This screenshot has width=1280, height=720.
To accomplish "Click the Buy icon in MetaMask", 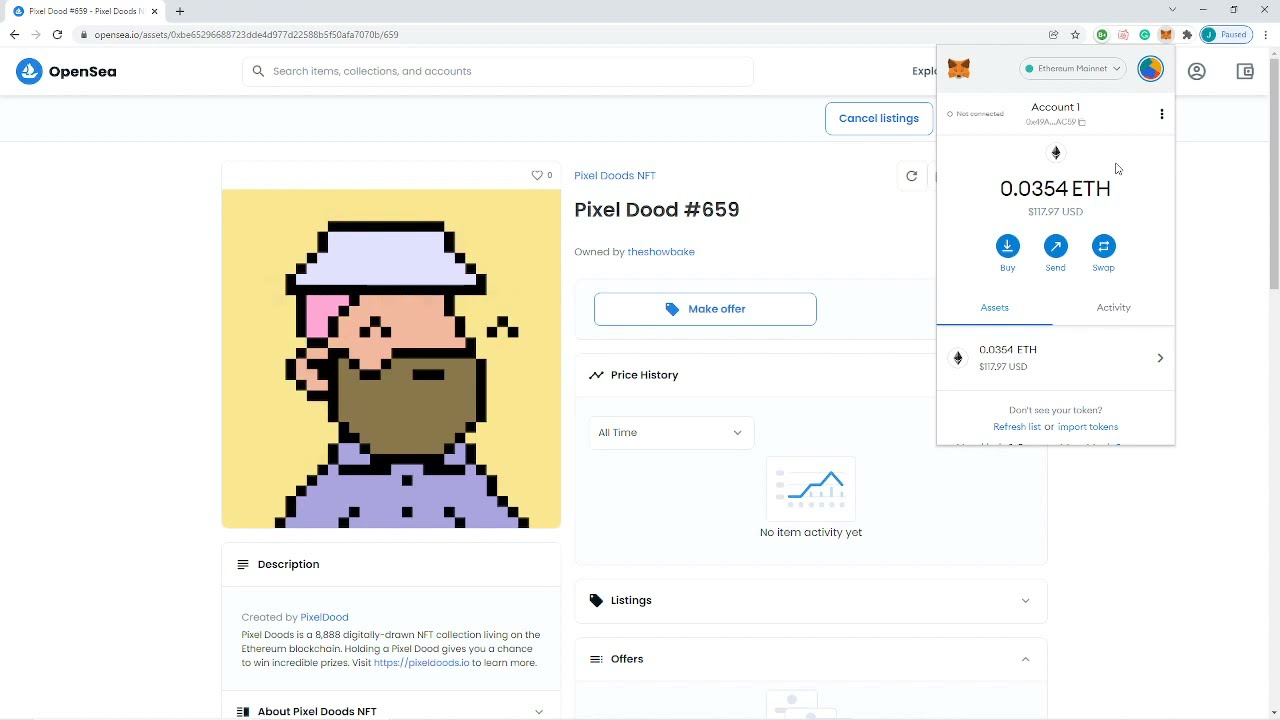I will (x=1007, y=246).
